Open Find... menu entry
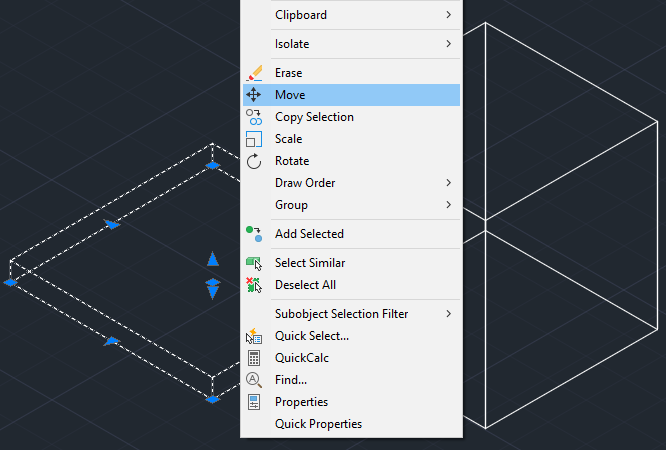Screen dimensions: 666x450 pyautogui.click(x=351, y=380)
